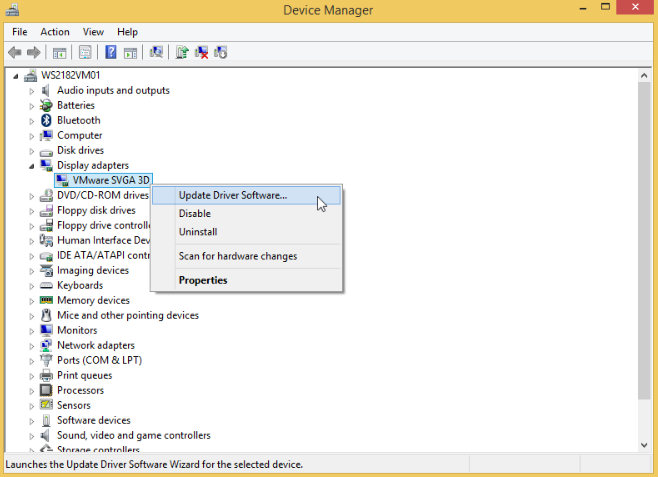
Task: Click the Disable device toolbar icon
Action: click(220, 52)
